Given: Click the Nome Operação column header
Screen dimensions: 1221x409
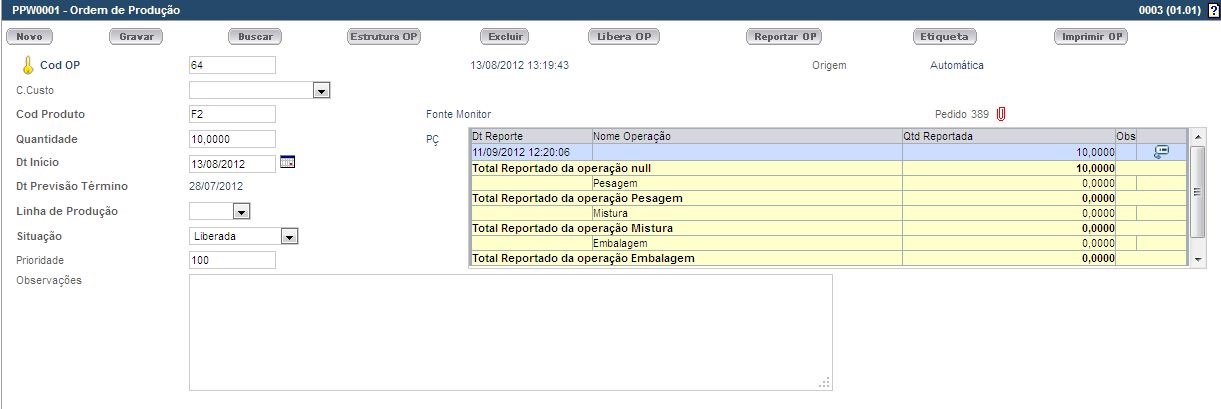Looking at the screenshot, I should pyautogui.click(x=745, y=136).
